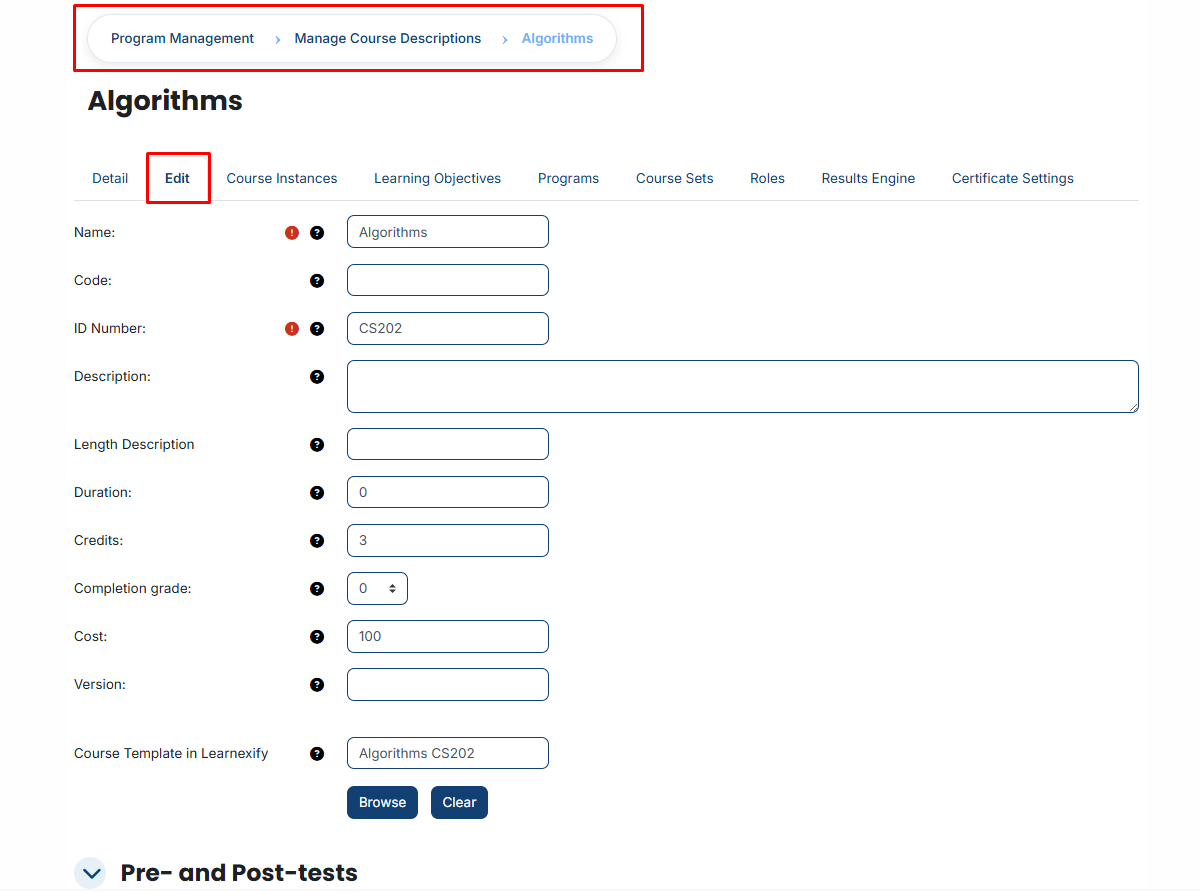Image resolution: width=1200 pixels, height=893 pixels.
Task: Open help icon for Code field
Action: (317, 281)
